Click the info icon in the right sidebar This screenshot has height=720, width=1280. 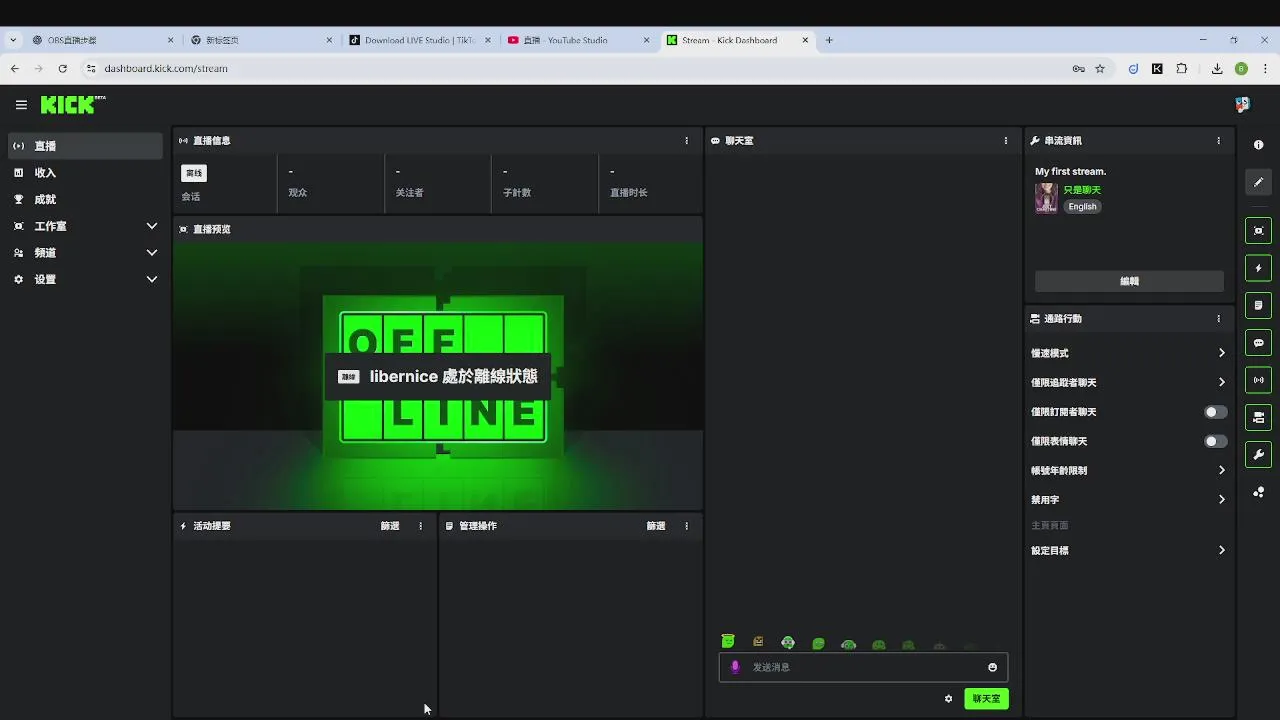pyautogui.click(x=1258, y=145)
